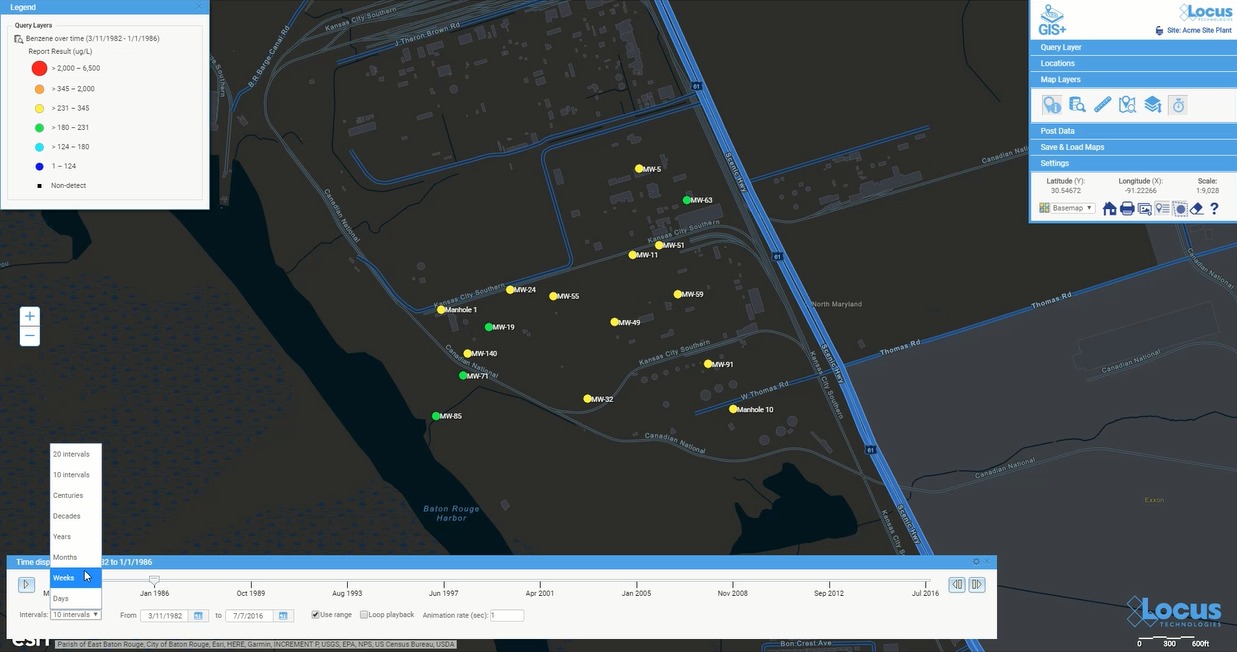Select Months interval option
Image resolution: width=1237 pixels, height=652 pixels.
(x=76, y=557)
